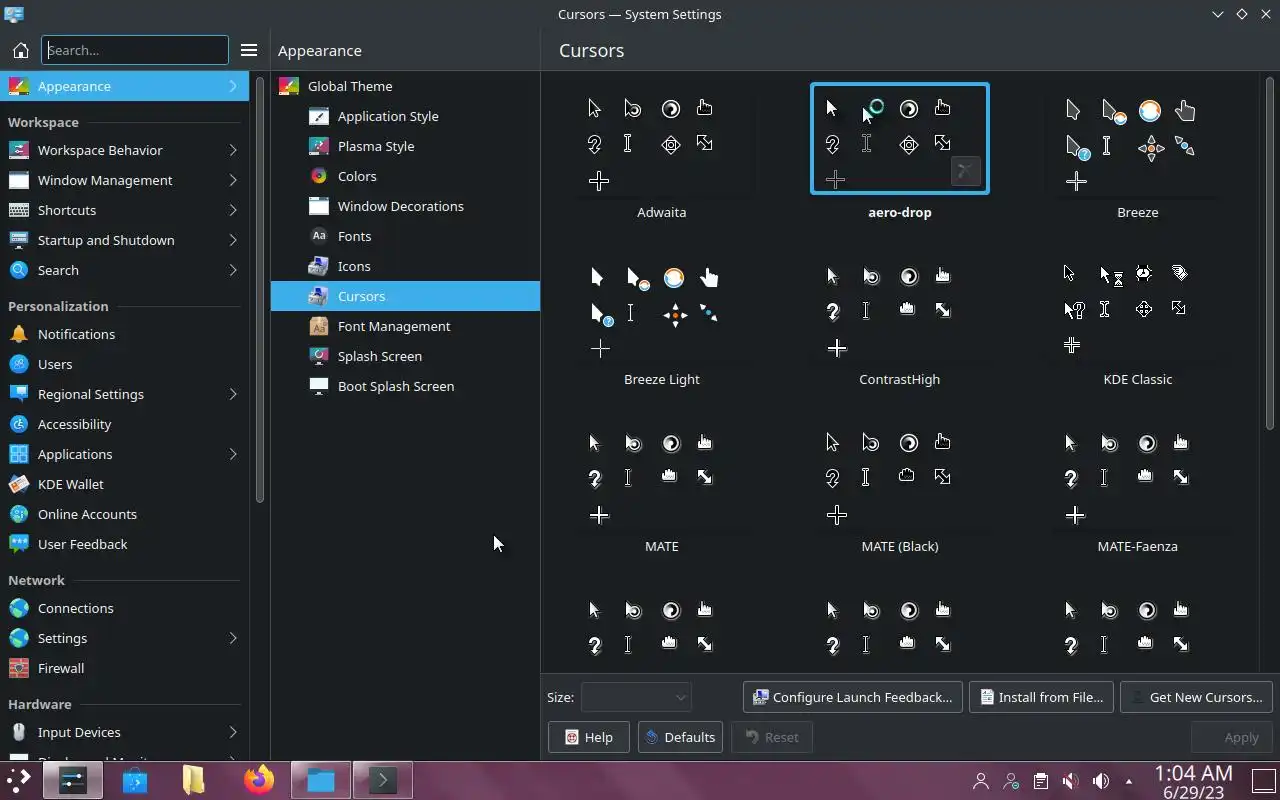Click the Splash Screen icon
The image size is (1280, 800).
point(319,356)
